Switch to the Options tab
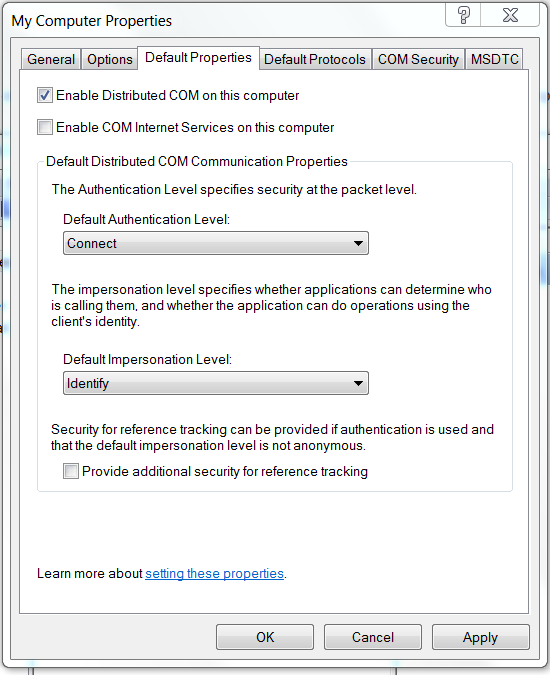The width and height of the screenshot is (550, 675). pyautogui.click(x=110, y=59)
